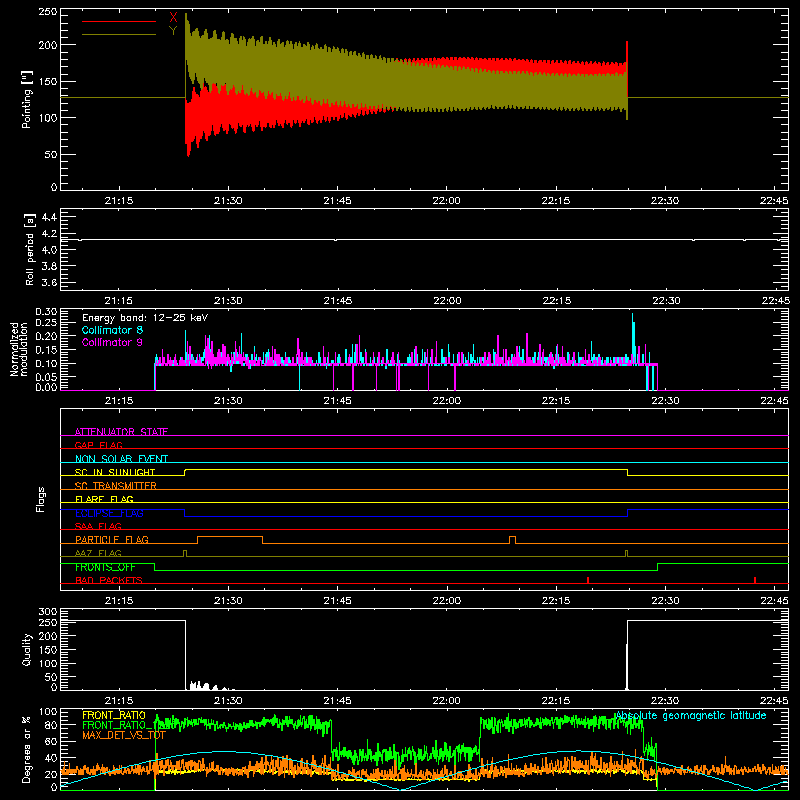
Task: Click the Normalized modulation axis title
Action: click(x=18, y=349)
